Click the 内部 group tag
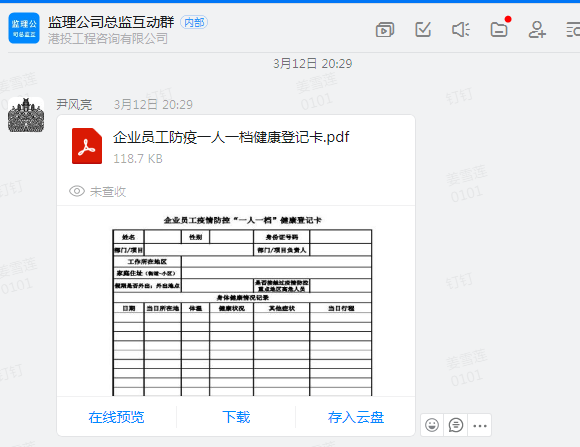Viewport: 580px width, 447px height. (x=194, y=23)
